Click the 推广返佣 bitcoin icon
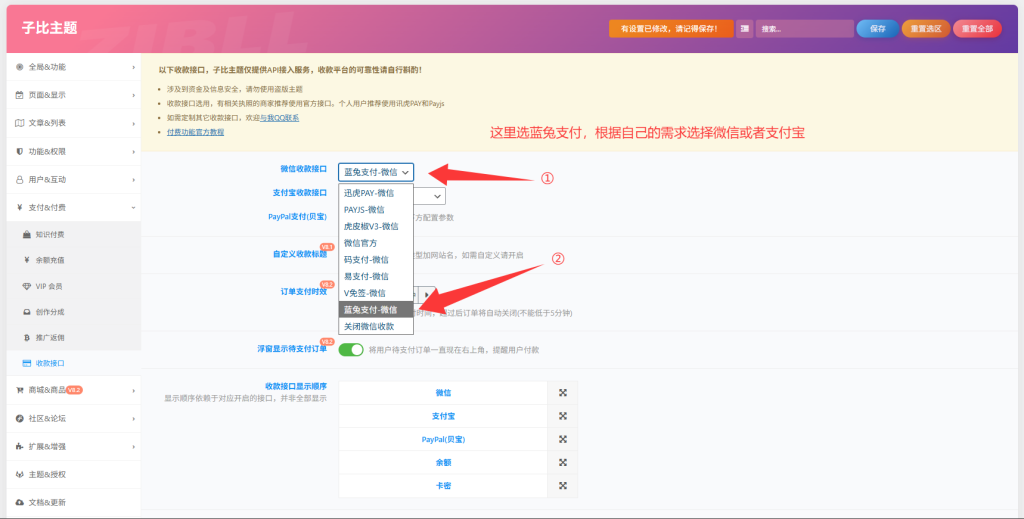 tap(27, 338)
